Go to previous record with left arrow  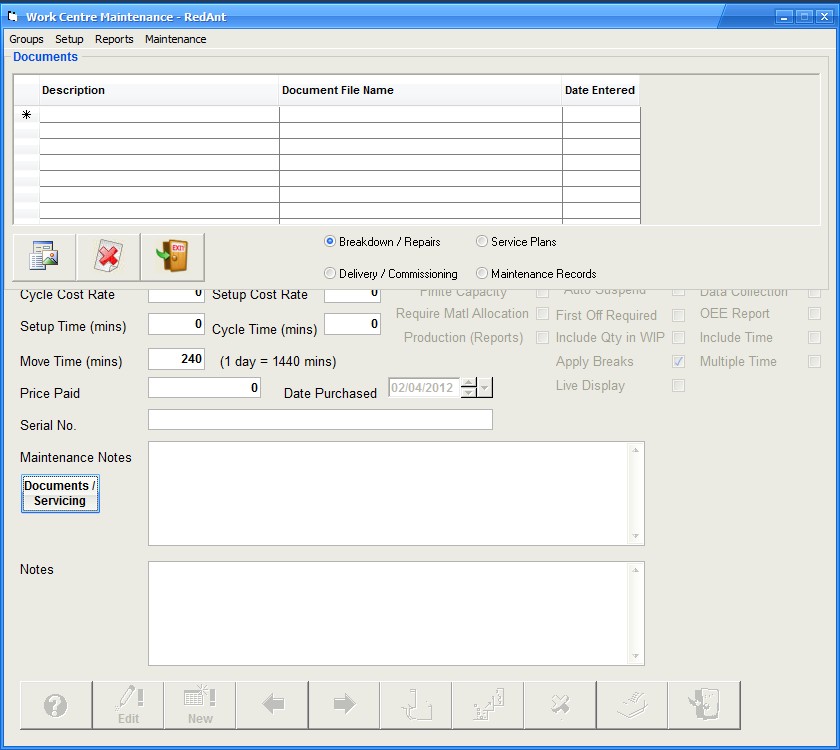[272, 705]
